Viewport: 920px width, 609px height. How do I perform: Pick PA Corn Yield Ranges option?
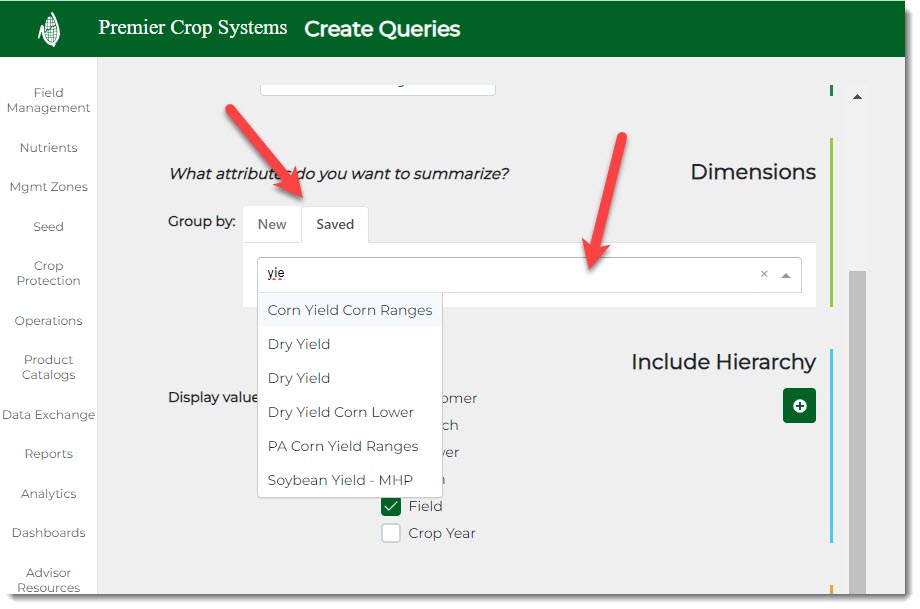tap(342, 446)
